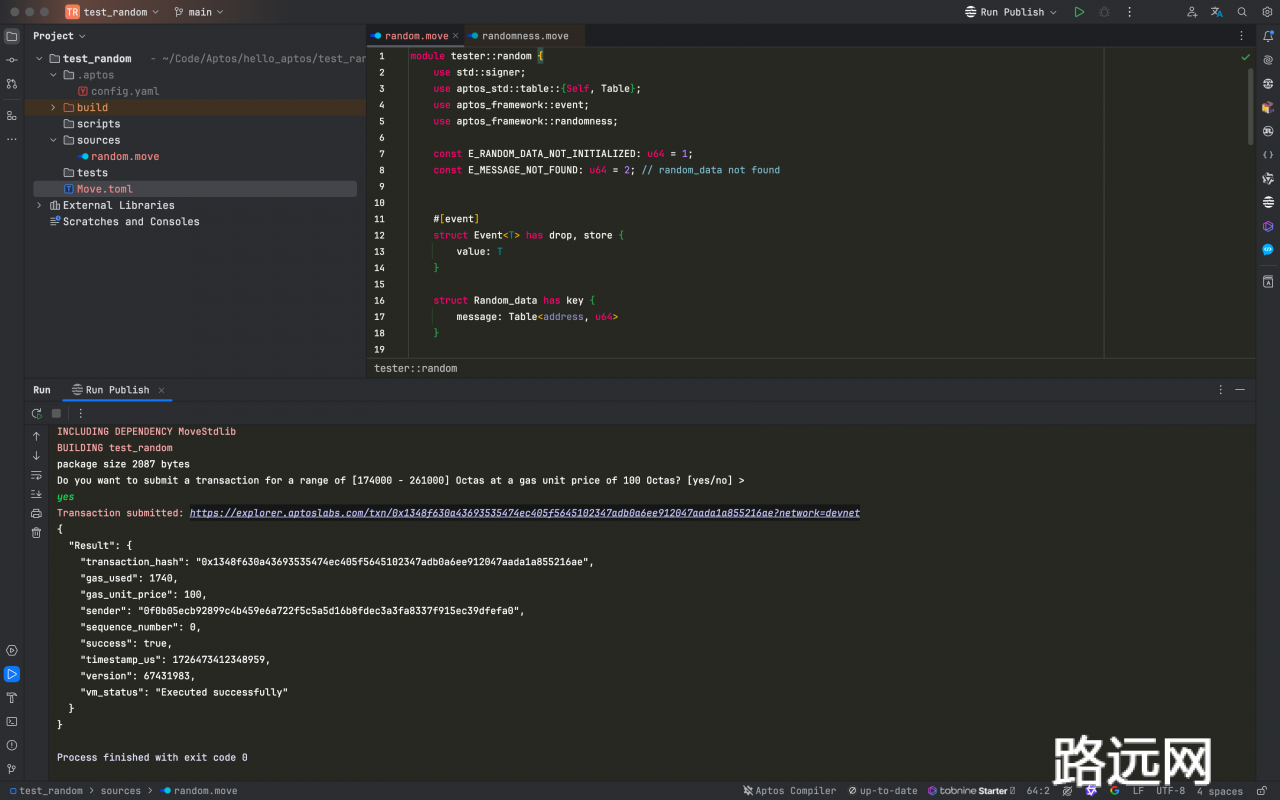Image resolution: width=1280 pixels, height=800 pixels.
Task: Open the Notifications bell
Action: tap(1268, 36)
